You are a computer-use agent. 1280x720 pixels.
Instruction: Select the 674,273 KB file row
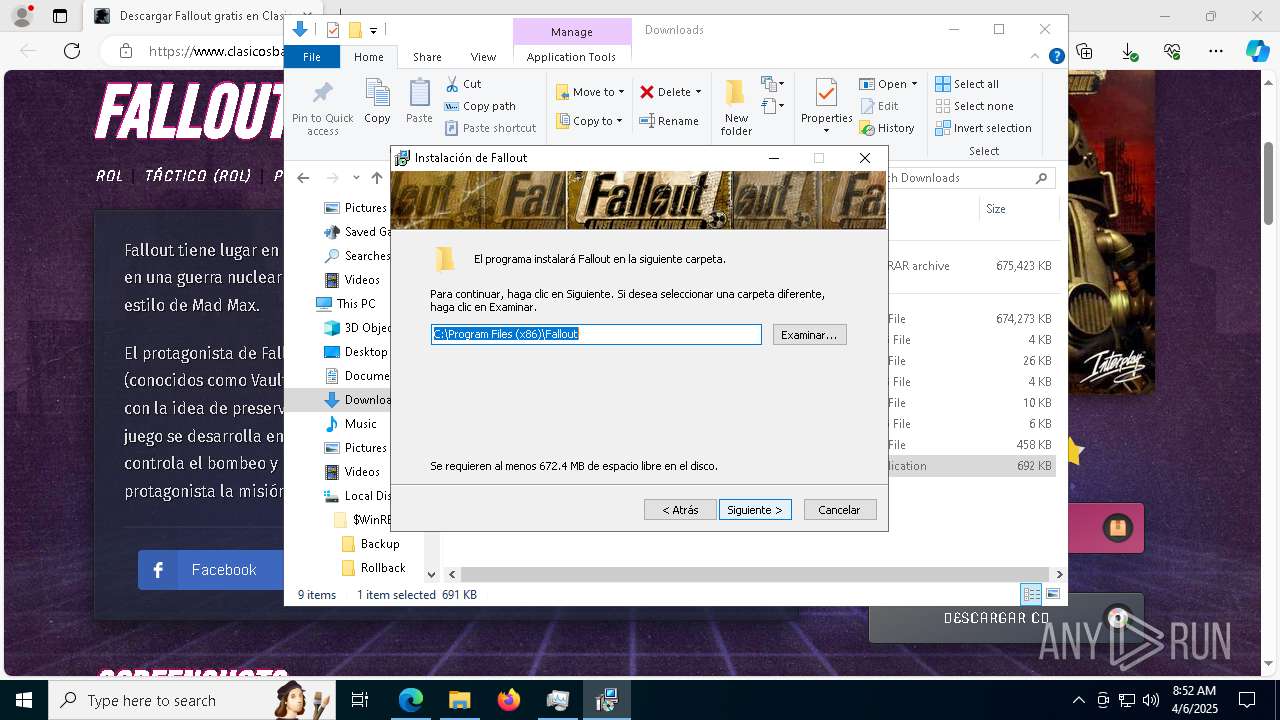click(x=970, y=319)
